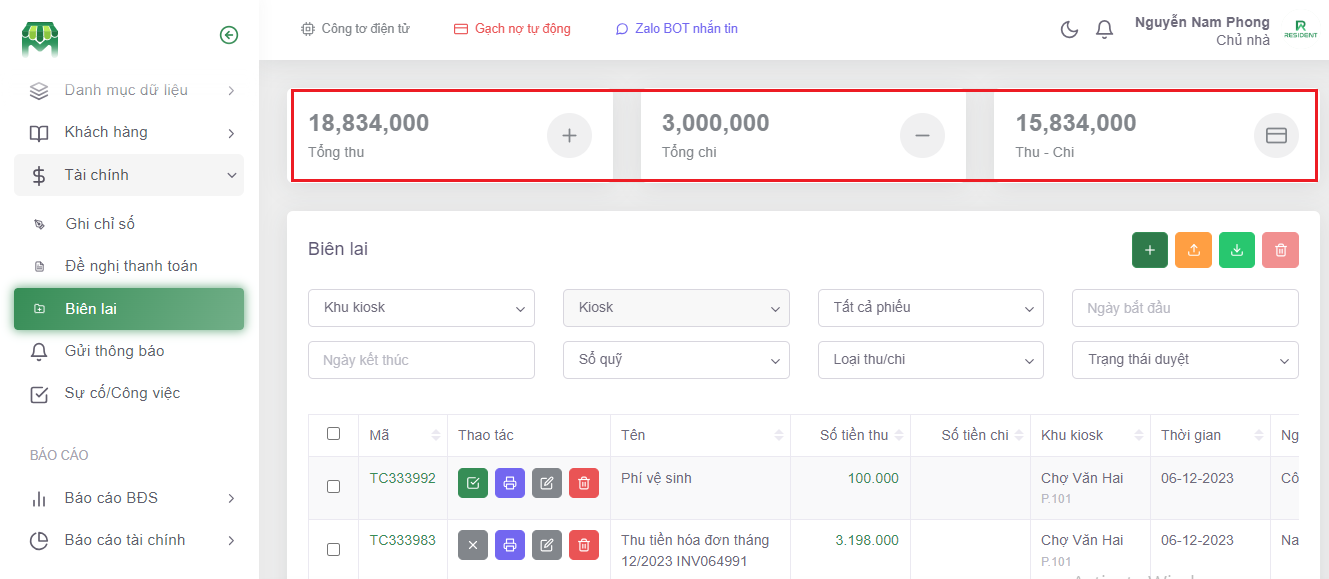Click the orange upload icon button
This screenshot has width=1329, height=579.
tap(1193, 250)
